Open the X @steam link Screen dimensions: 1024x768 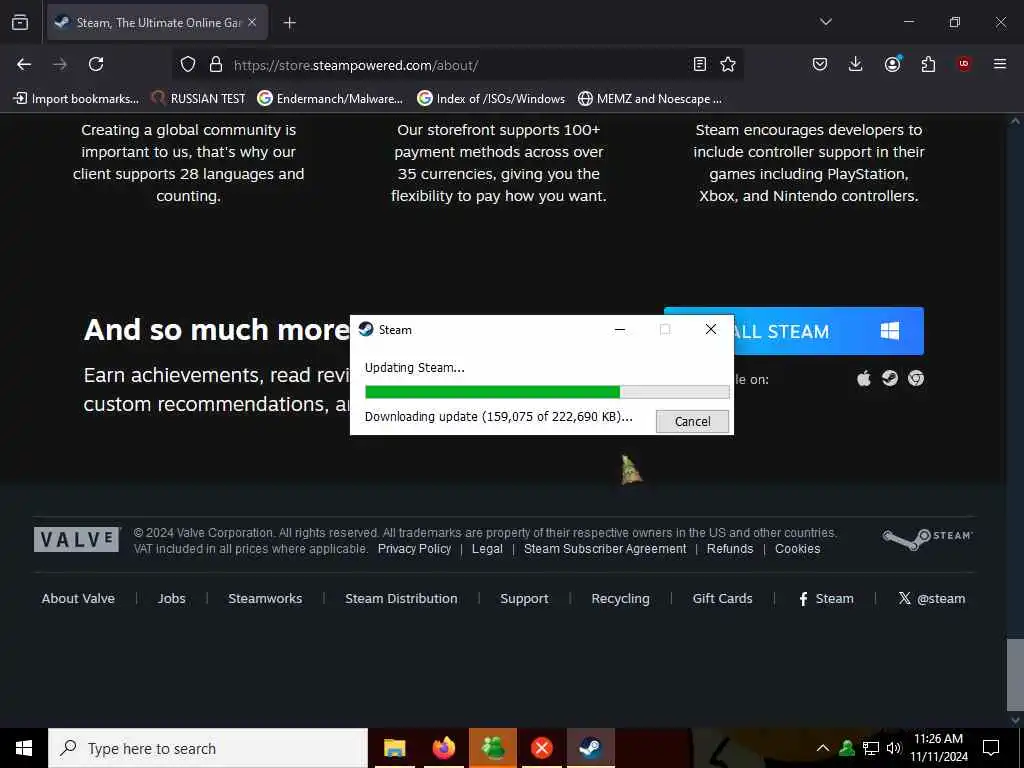pos(931,598)
